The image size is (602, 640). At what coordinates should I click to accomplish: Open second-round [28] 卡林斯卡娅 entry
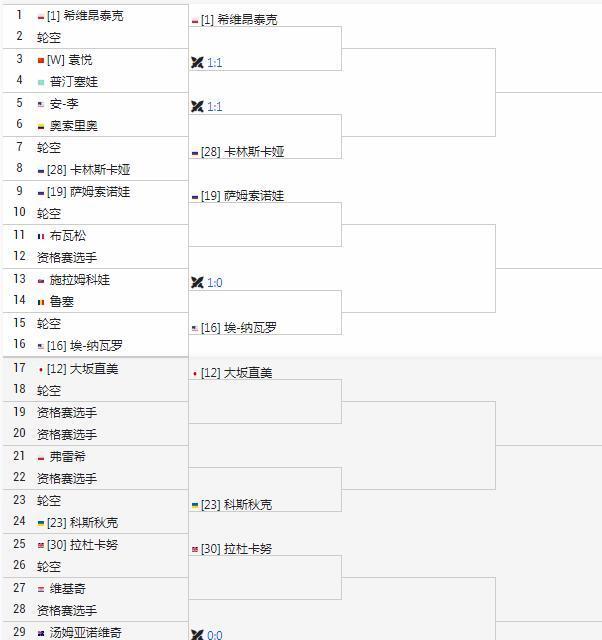click(242, 152)
